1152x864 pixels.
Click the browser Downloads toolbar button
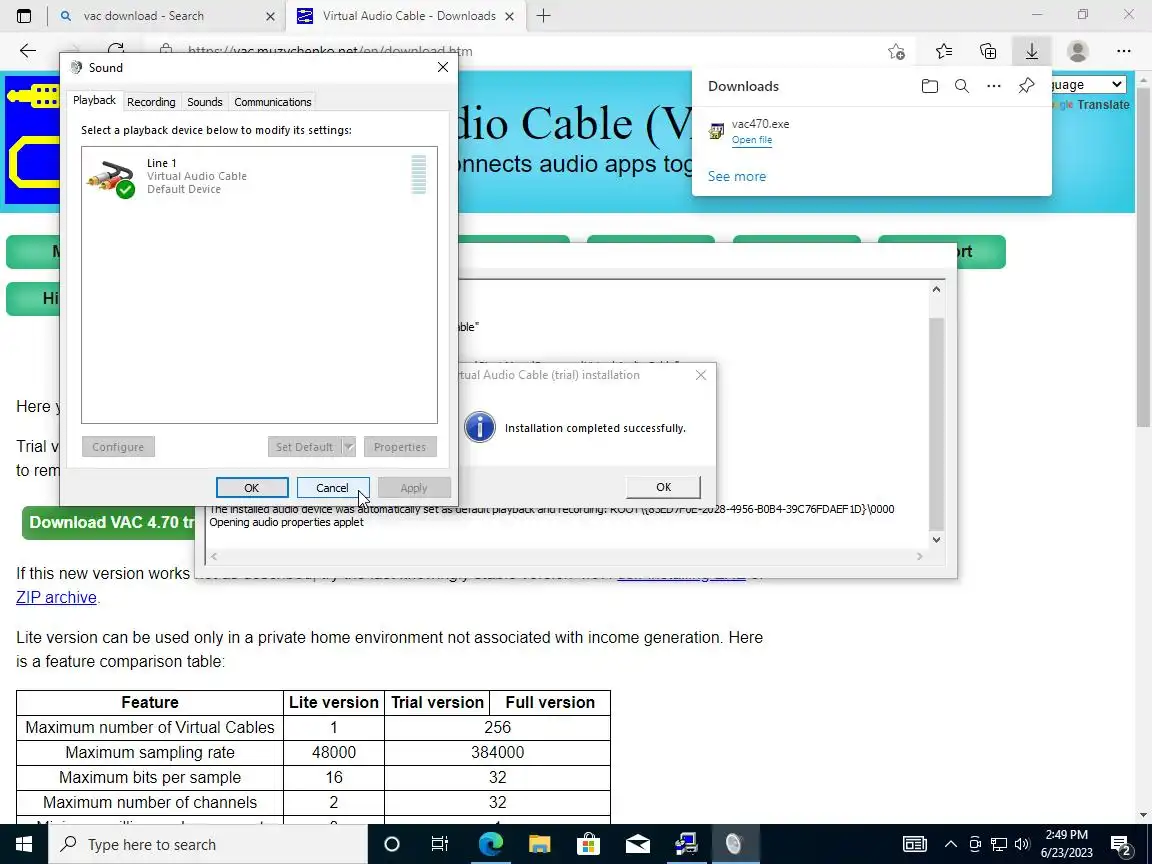pyautogui.click(x=1032, y=51)
